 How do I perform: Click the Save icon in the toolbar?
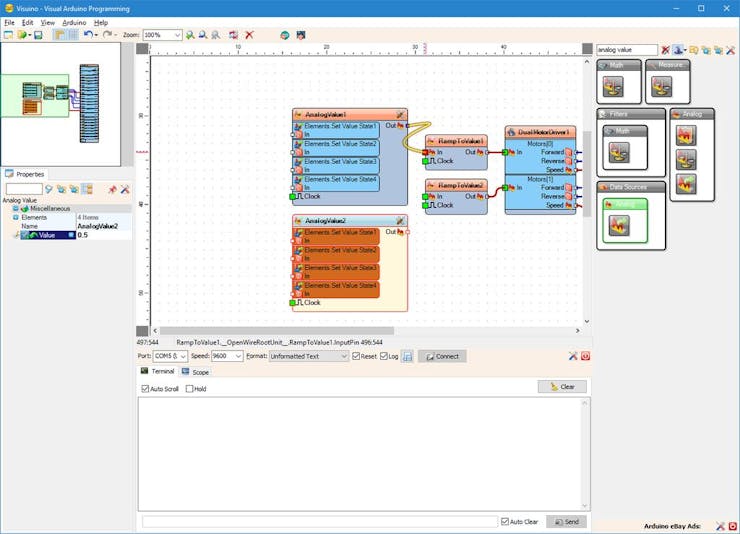pyautogui.click(x=38, y=35)
